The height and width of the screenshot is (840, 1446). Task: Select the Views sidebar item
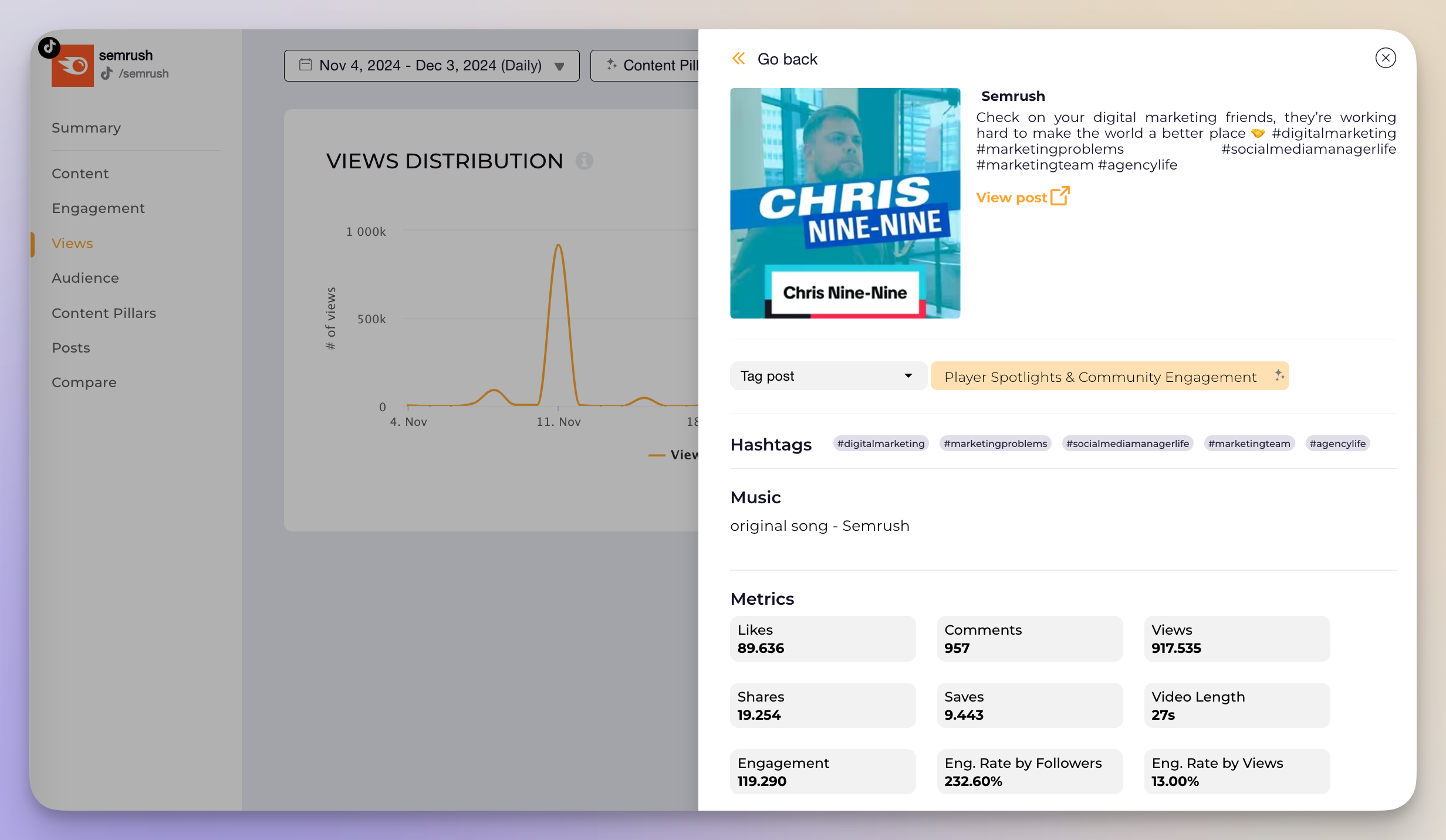[x=72, y=243]
